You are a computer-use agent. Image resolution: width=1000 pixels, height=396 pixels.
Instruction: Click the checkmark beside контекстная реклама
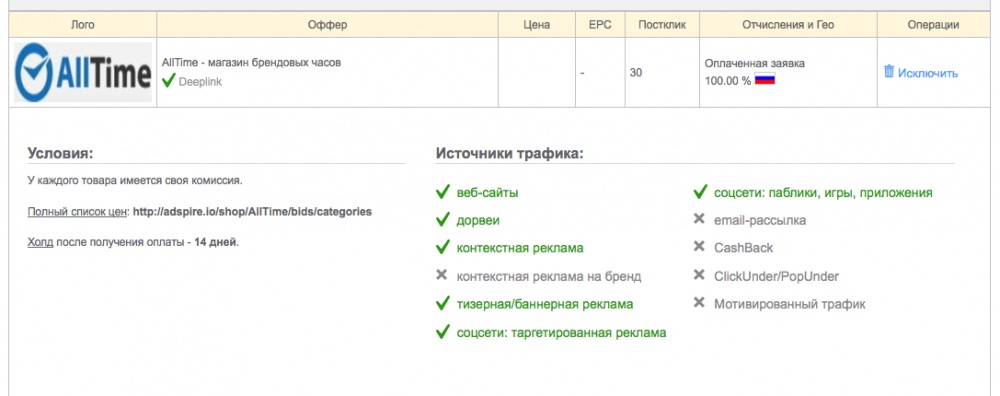pyautogui.click(x=443, y=247)
